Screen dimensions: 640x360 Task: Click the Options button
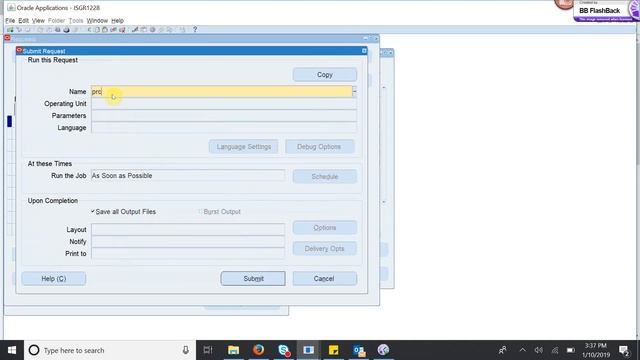[325, 228]
